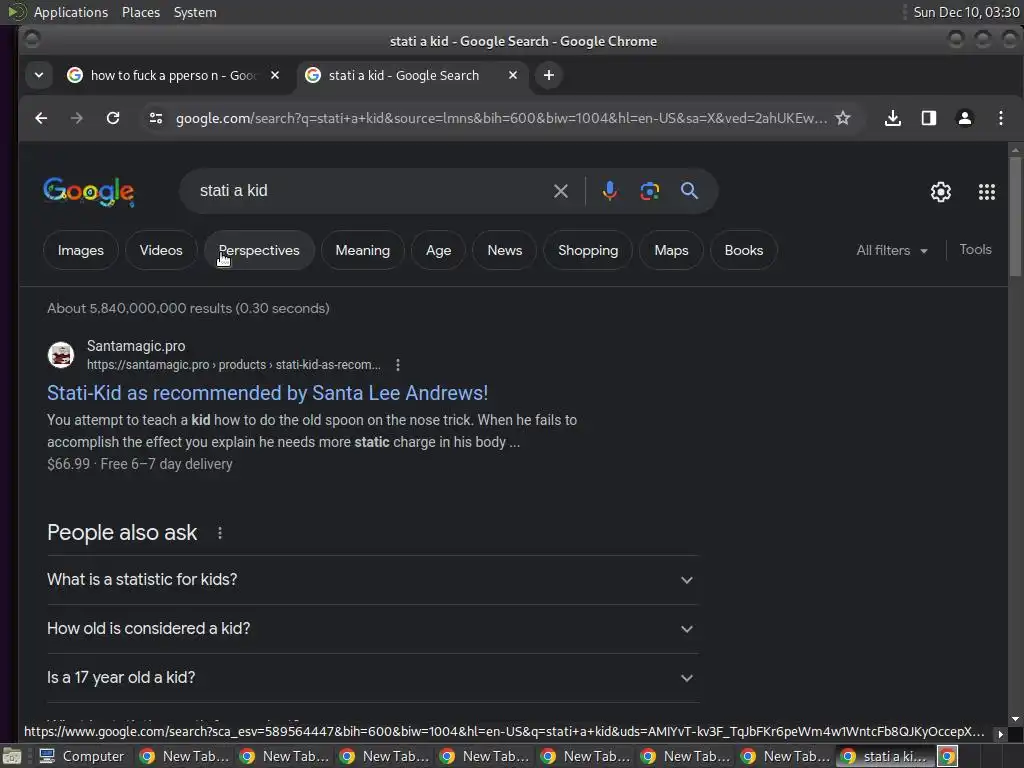Image resolution: width=1024 pixels, height=768 pixels.
Task: Click the Santamagic.pro site name
Action: pyautogui.click(x=136, y=346)
